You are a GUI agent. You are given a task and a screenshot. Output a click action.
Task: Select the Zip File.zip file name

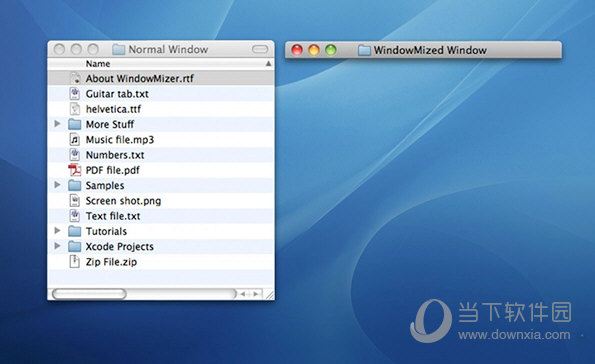(111, 262)
